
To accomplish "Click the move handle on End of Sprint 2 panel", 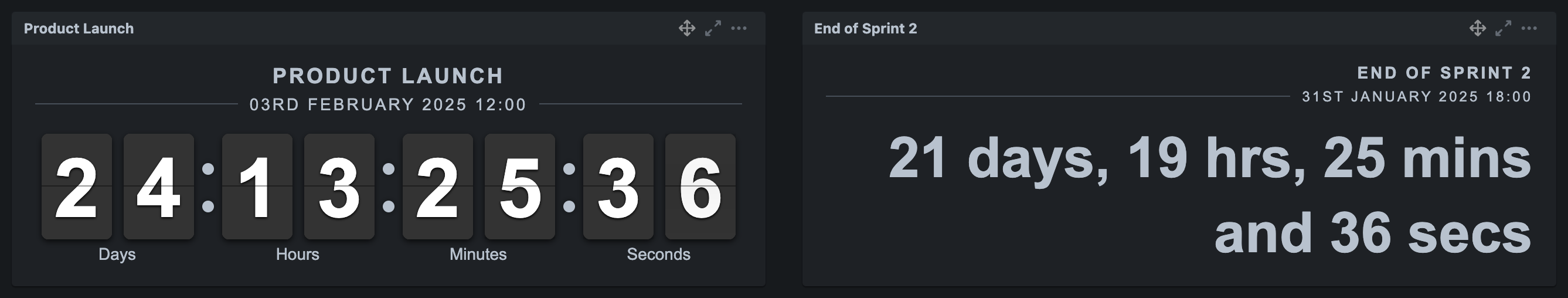I will [x=1477, y=28].
